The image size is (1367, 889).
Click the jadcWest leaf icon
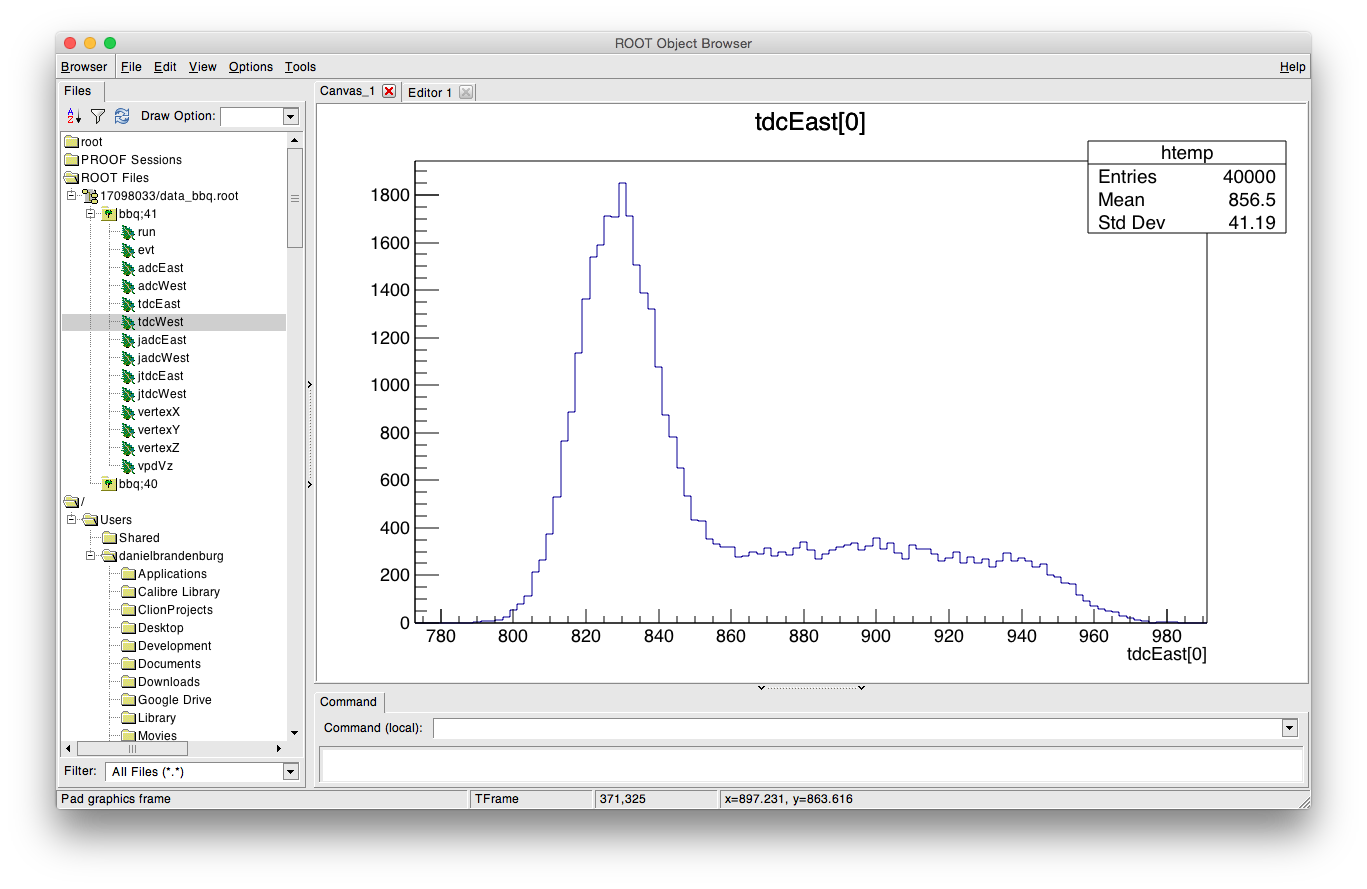[x=128, y=358]
